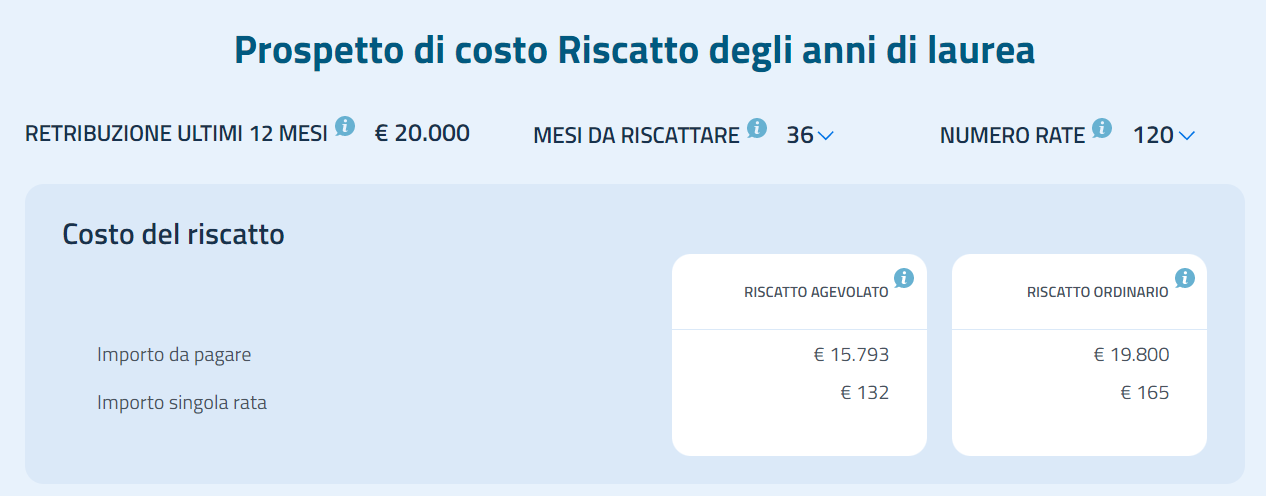Click info icon on Riscatto agevolato card
The height and width of the screenshot is (496, 1266).
pos(904,277)
